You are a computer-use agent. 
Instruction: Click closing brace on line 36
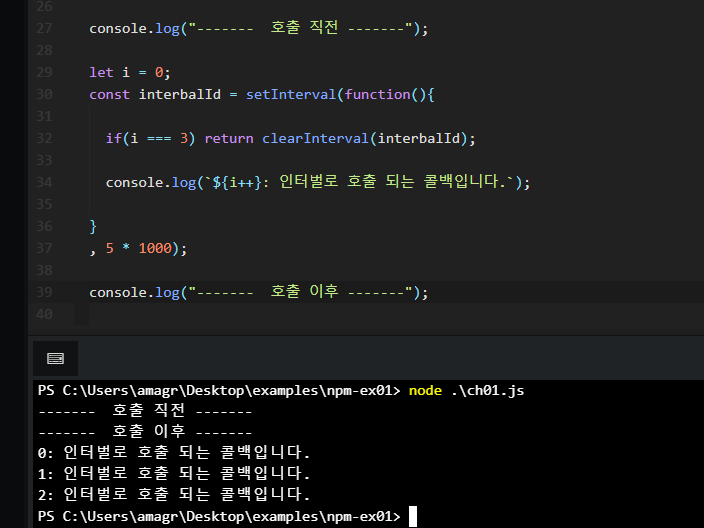pos(93,226)
